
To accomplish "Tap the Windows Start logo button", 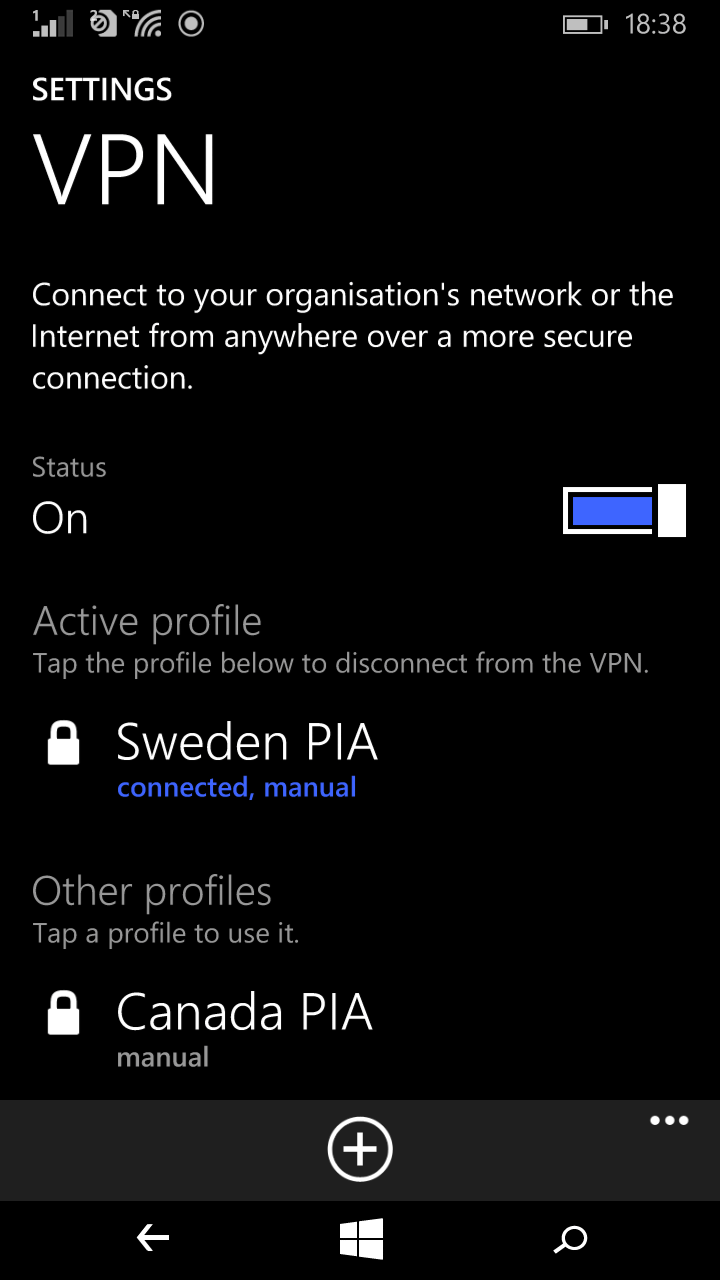I will 360,1240.
